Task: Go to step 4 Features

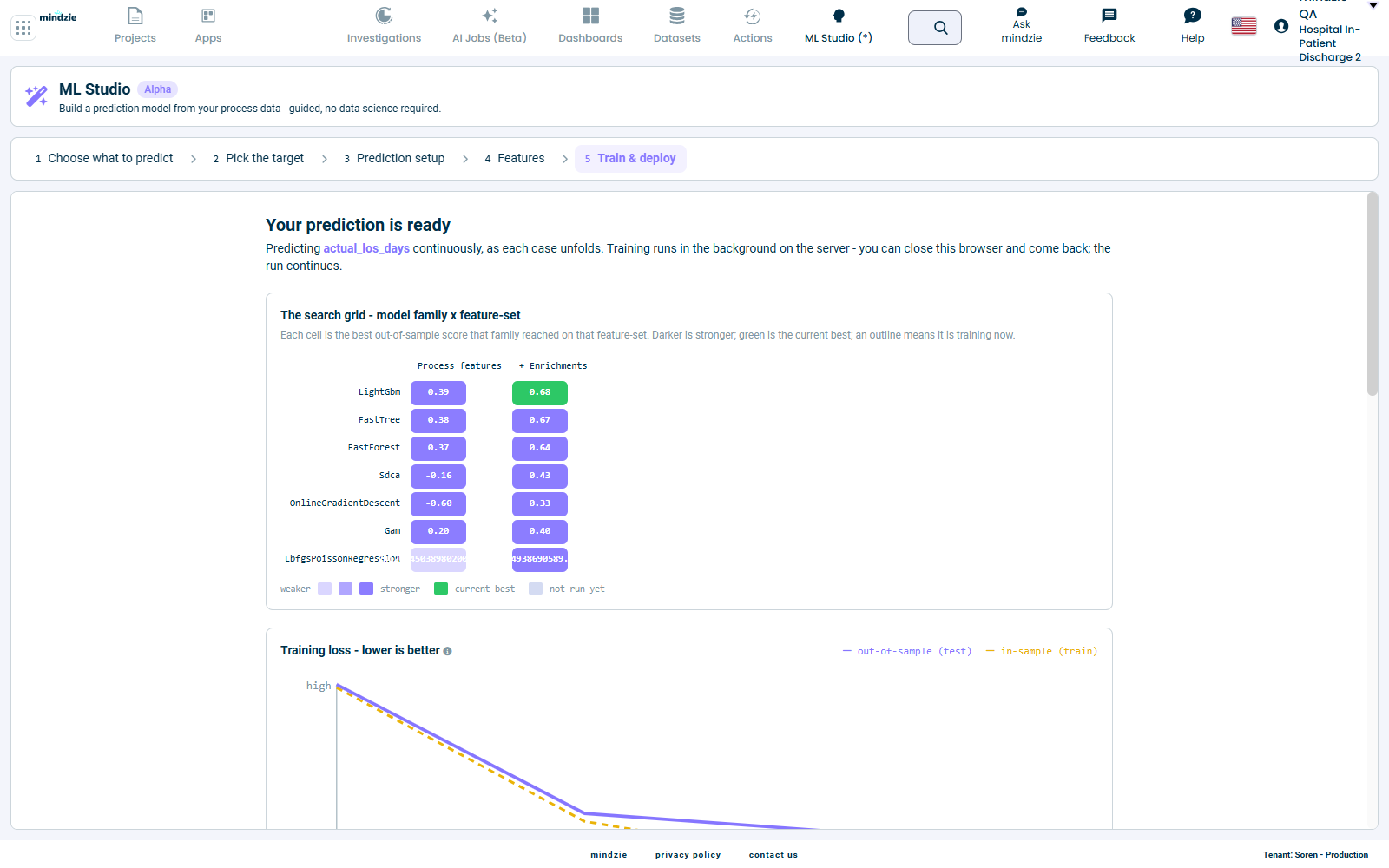Action: [515, 159]
